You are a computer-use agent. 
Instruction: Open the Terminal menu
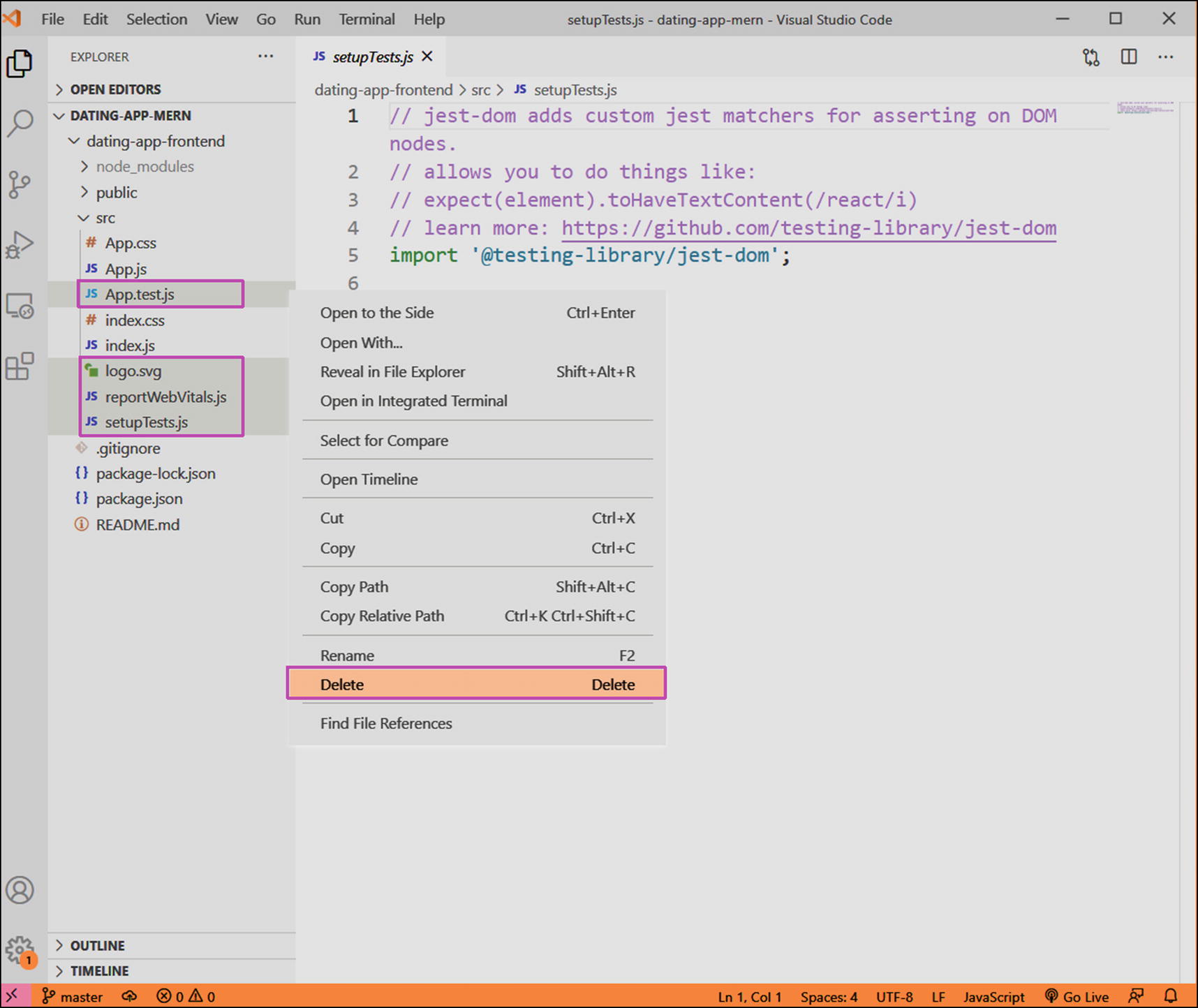point(367,20)
